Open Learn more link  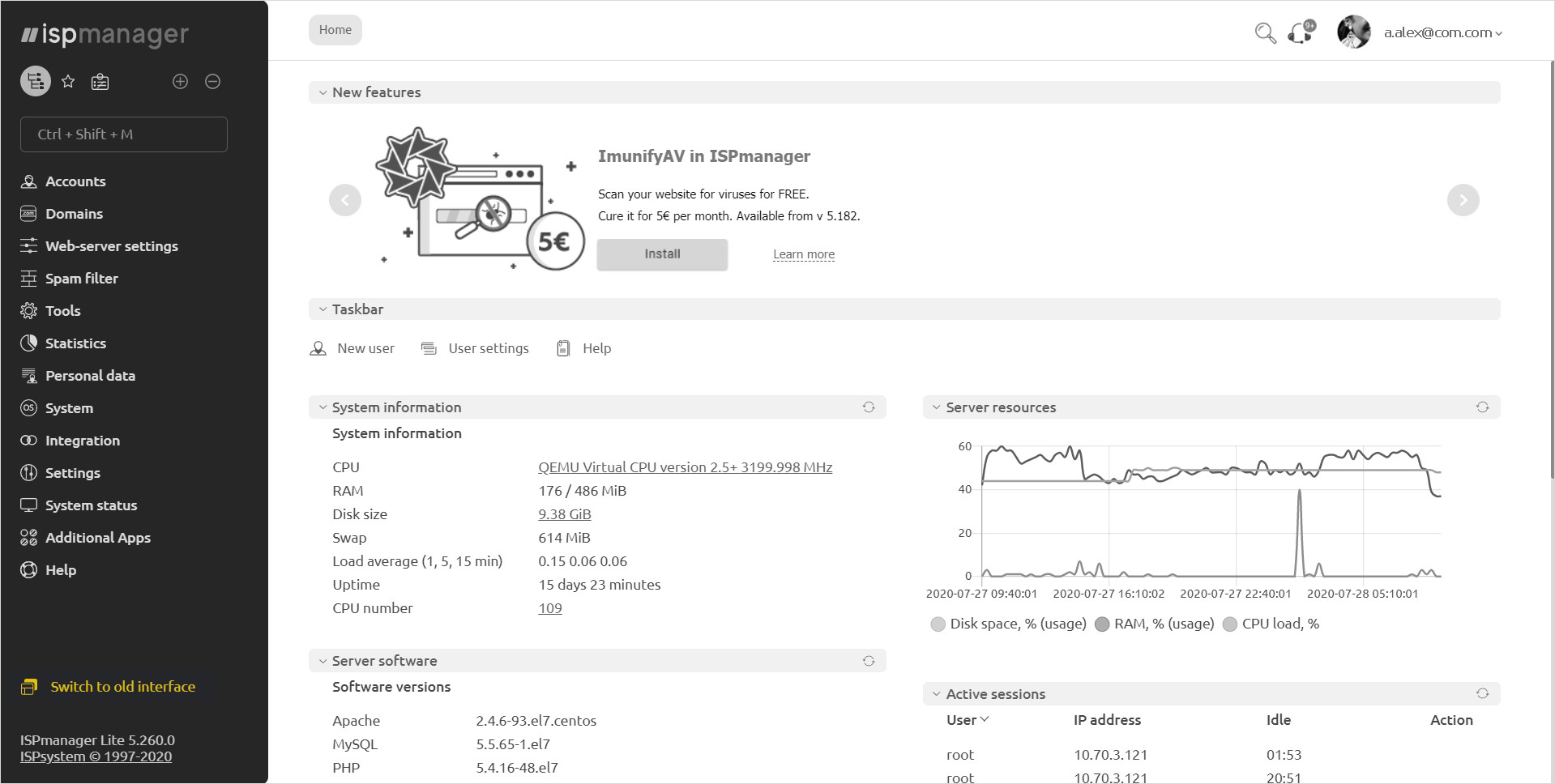tap(804, 254)
